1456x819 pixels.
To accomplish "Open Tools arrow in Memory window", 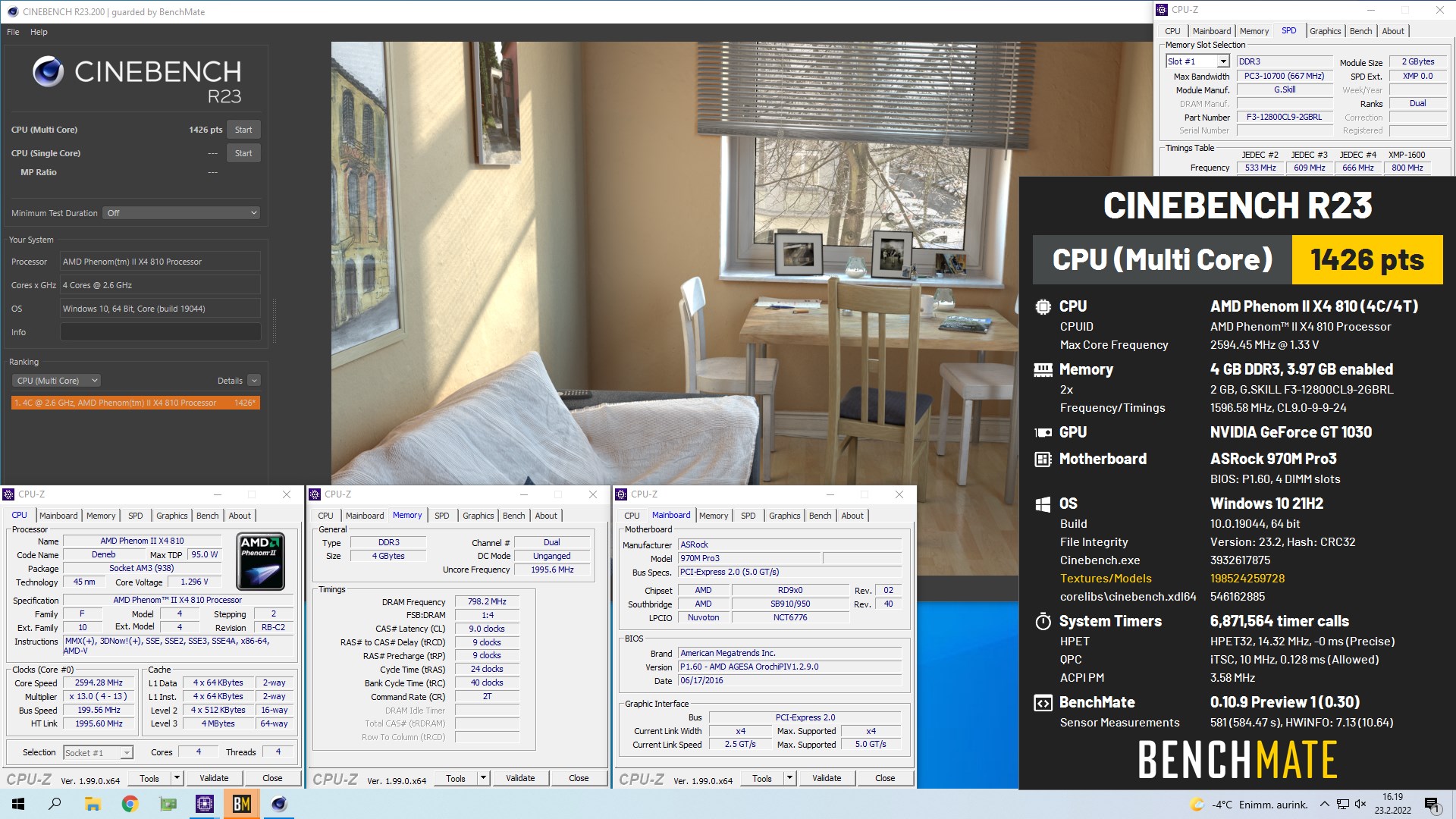I will [x=483, y=778].
